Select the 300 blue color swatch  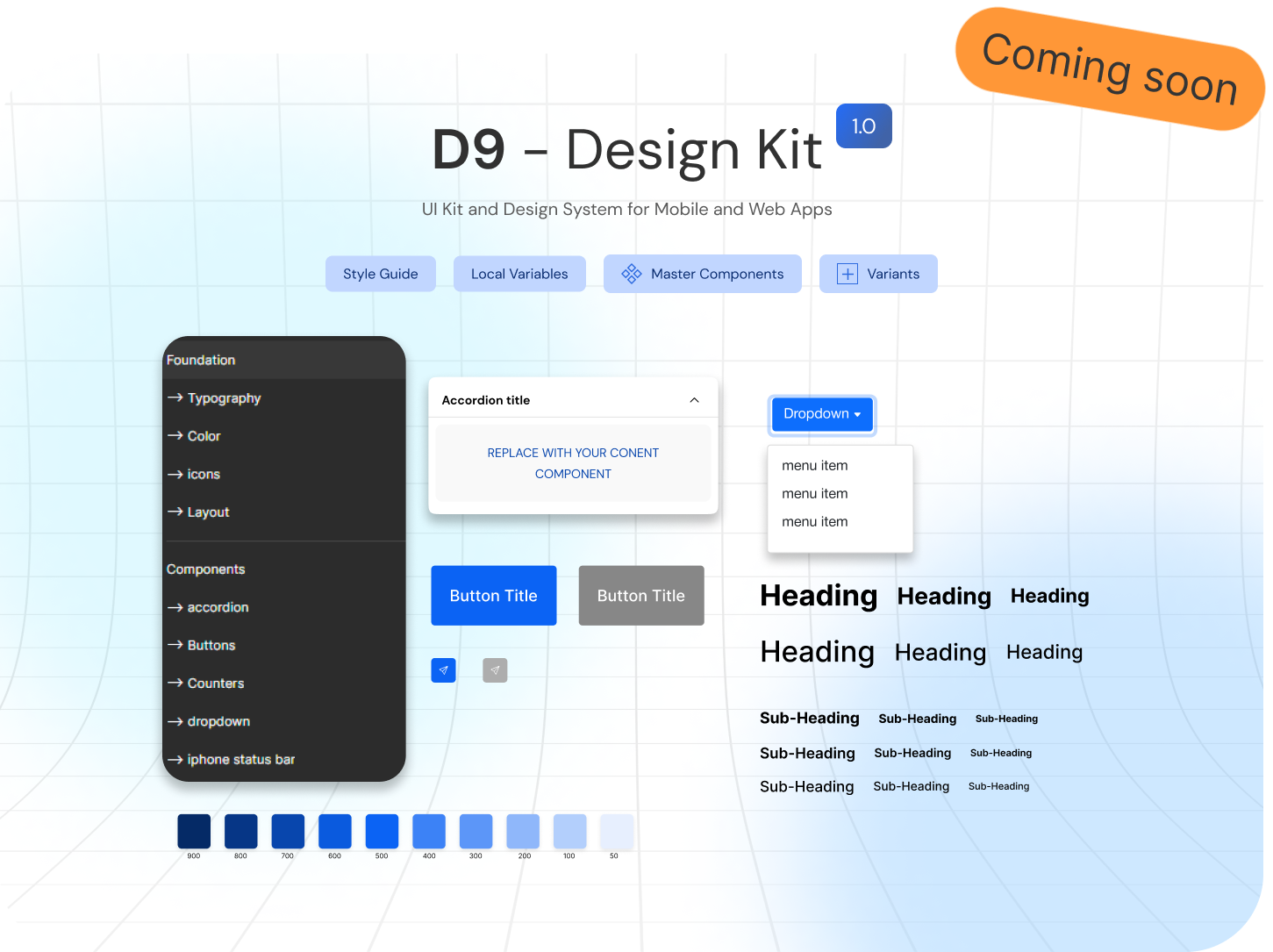pyautogui.click(x=476, y=831)
